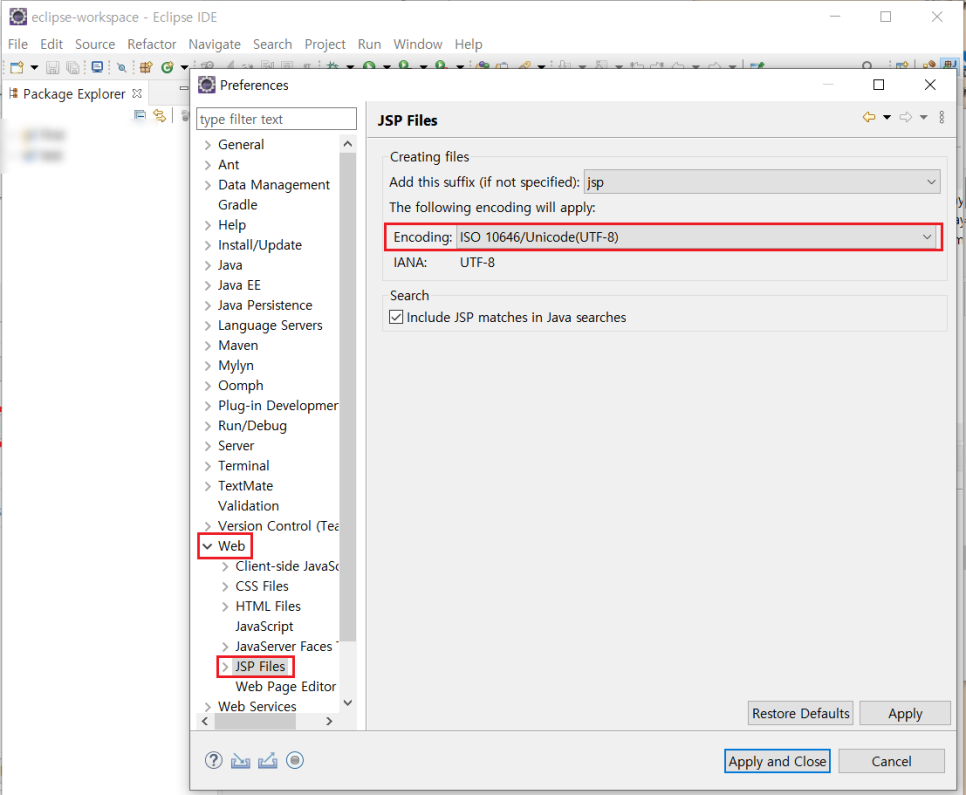Viewport: 966px width, 795px height.
Task: Expand the JSP Files node
Action: (x=225, y=667)
